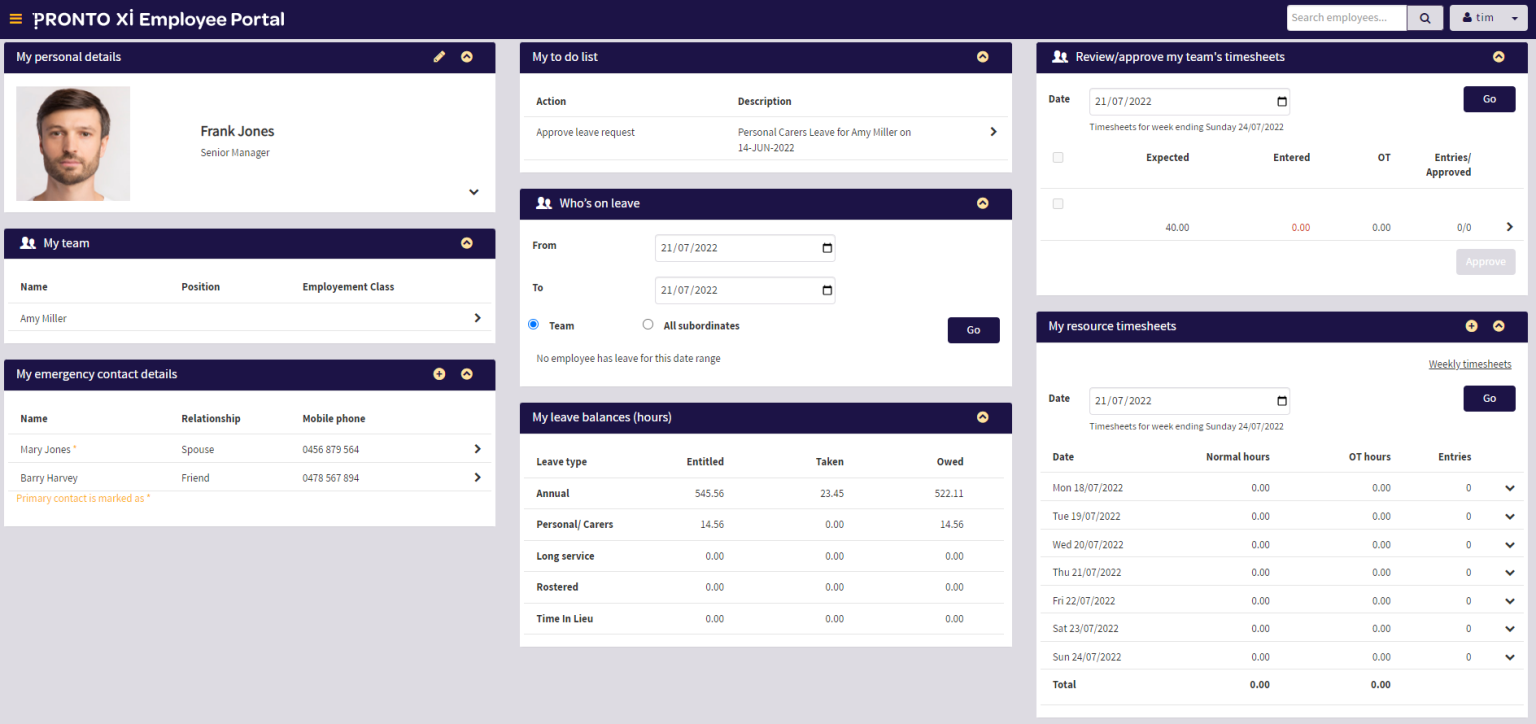Click the edit pencil on My personal details
The image size is (1536, 724).
439,57
